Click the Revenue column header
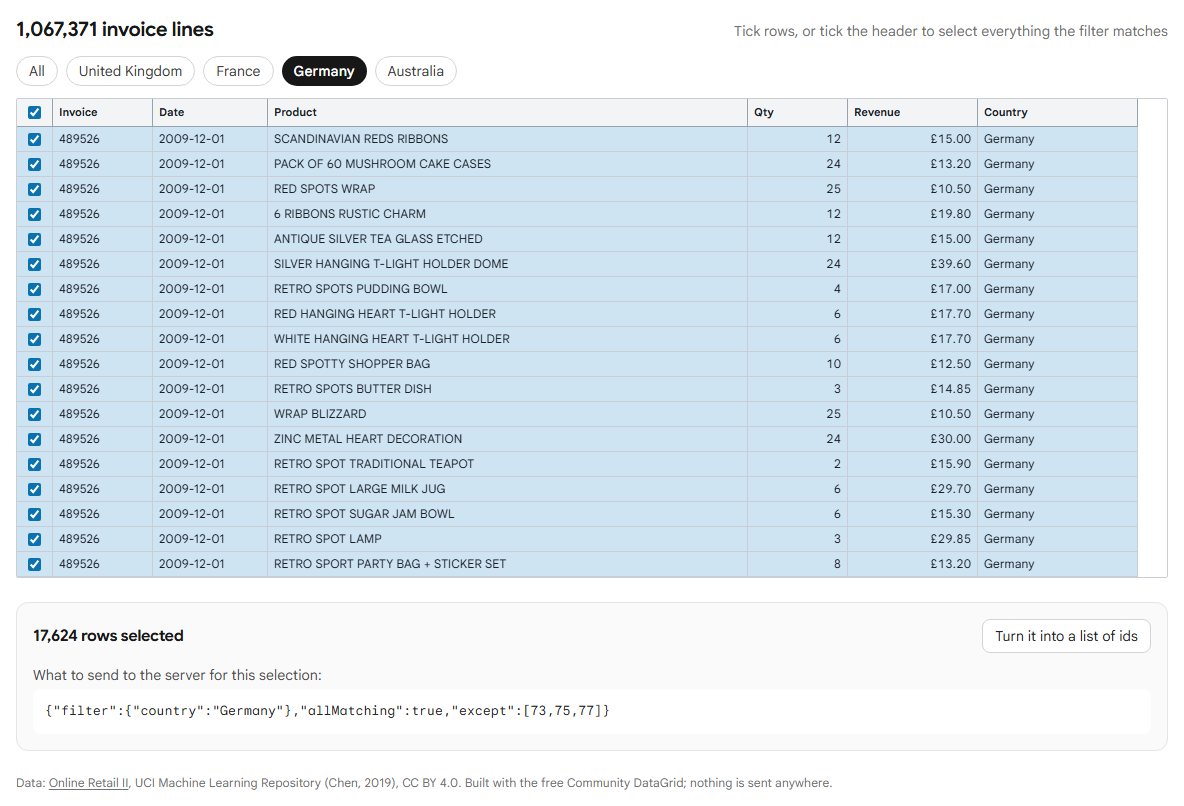This screenshot has height=806, width=1184. 912,112
